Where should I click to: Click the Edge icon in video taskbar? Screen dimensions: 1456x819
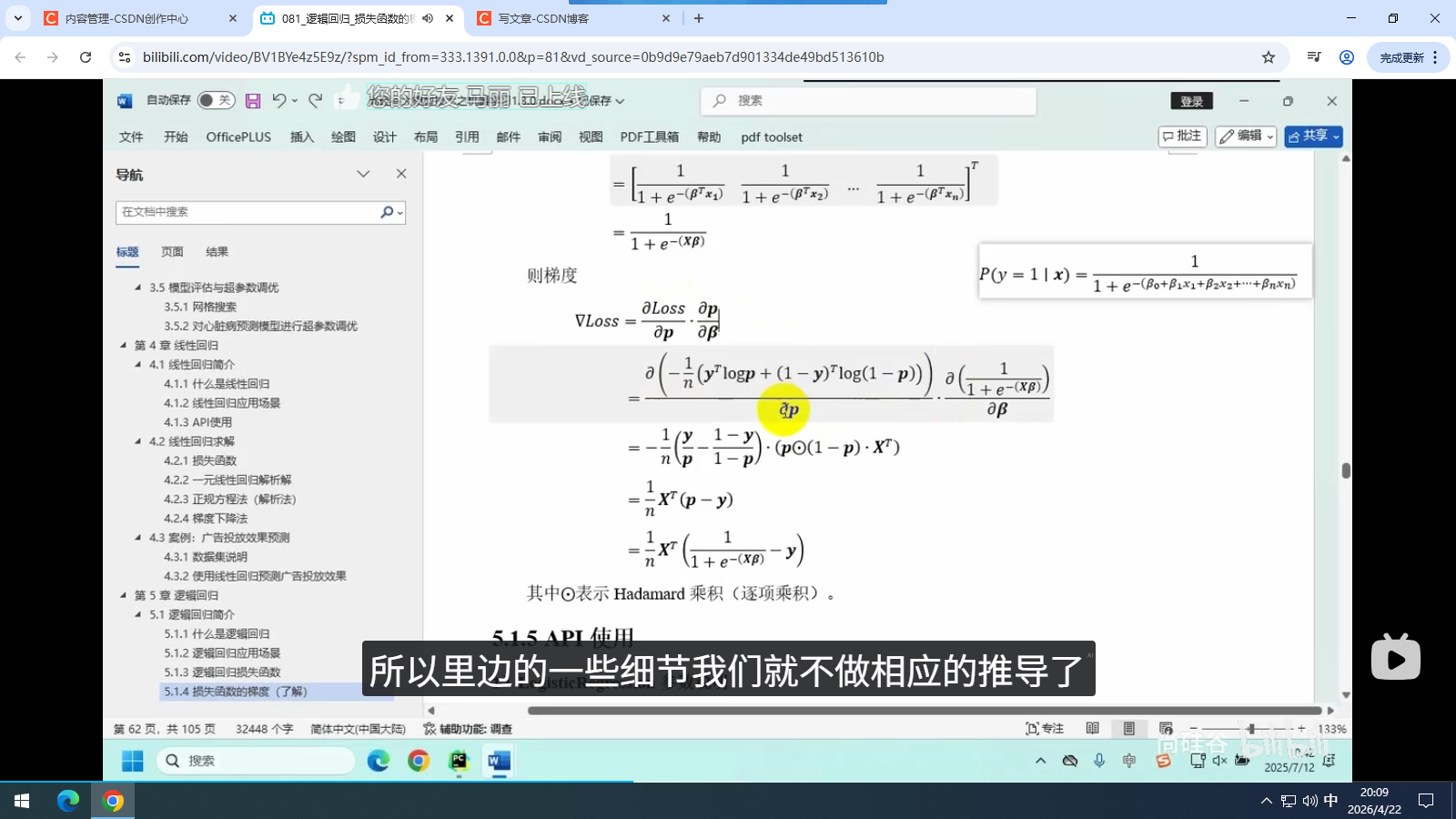379,761
